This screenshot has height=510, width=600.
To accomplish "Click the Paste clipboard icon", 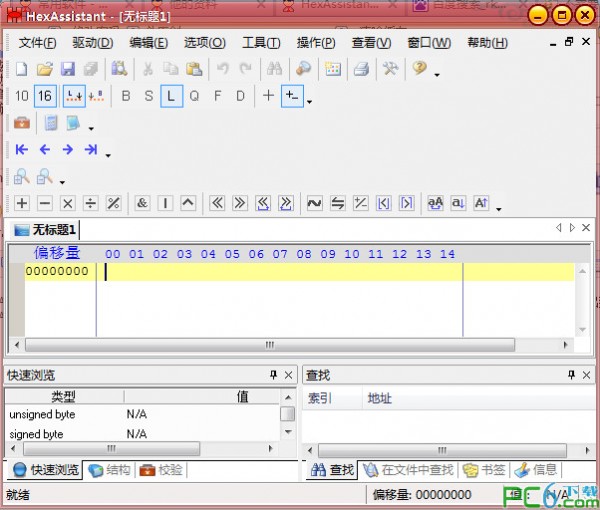I will pos(194,69).
